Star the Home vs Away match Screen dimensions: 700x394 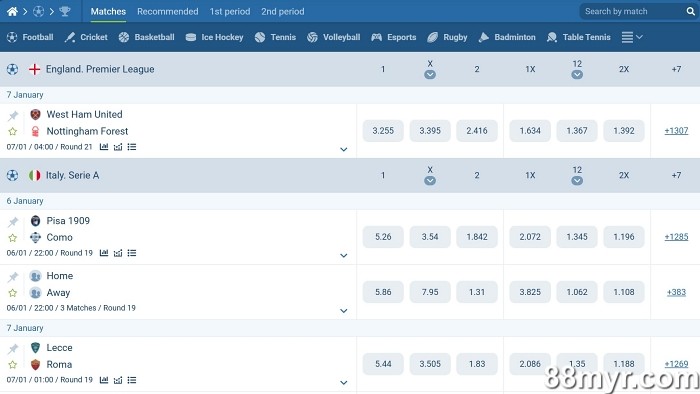(12, 293)
